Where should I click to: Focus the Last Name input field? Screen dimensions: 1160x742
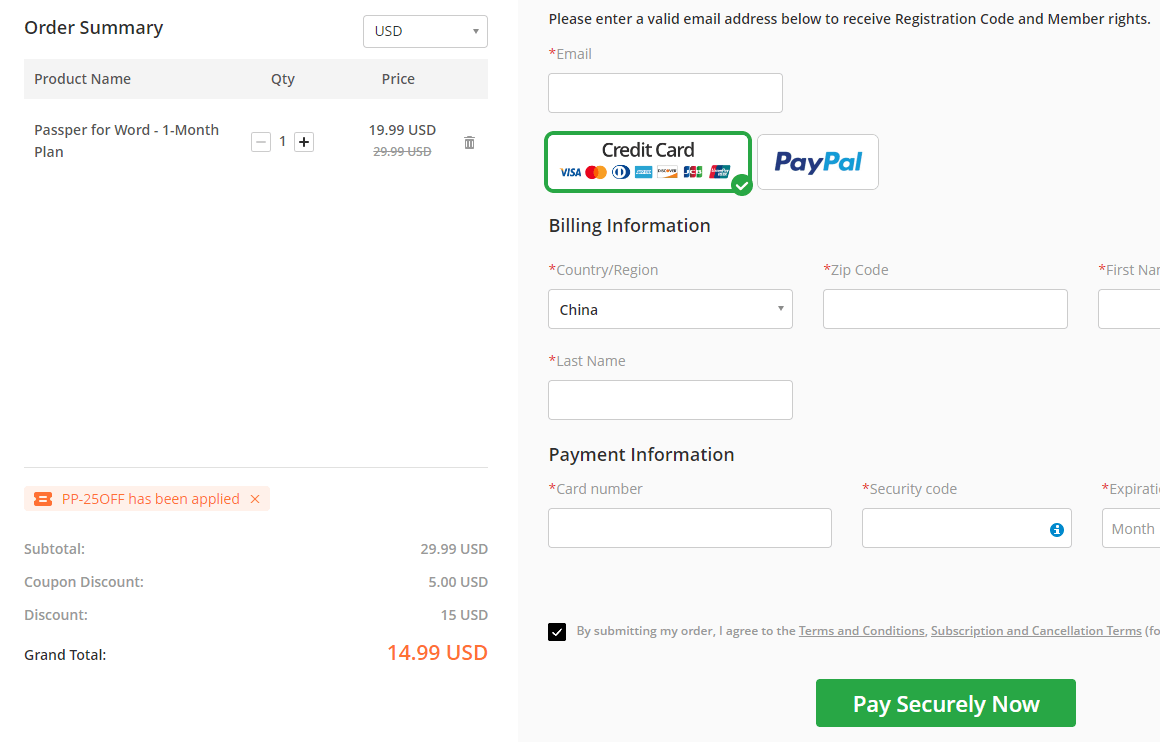tap(670, 400)
